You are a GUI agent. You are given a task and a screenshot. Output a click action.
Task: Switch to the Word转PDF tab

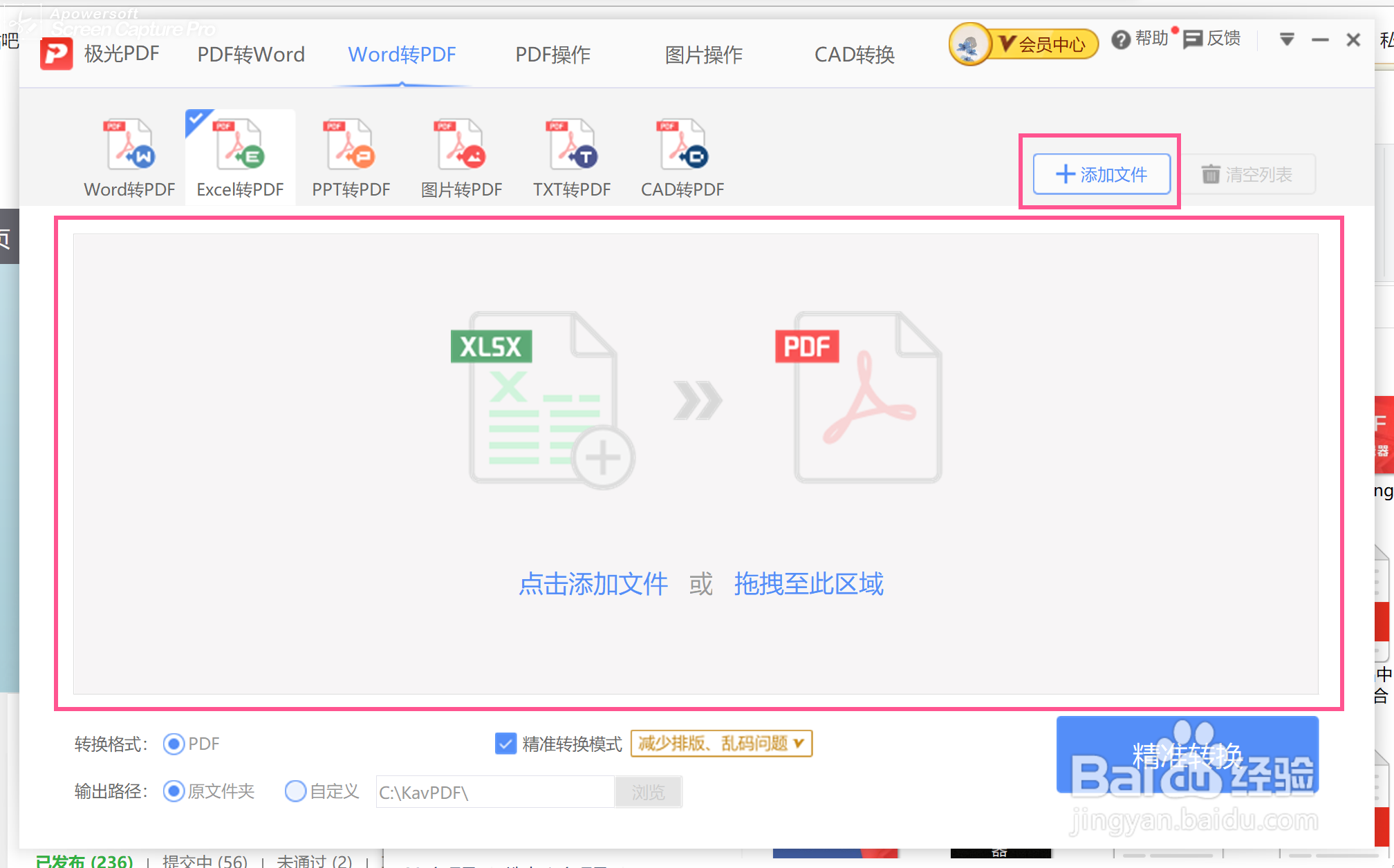point(402,55)
